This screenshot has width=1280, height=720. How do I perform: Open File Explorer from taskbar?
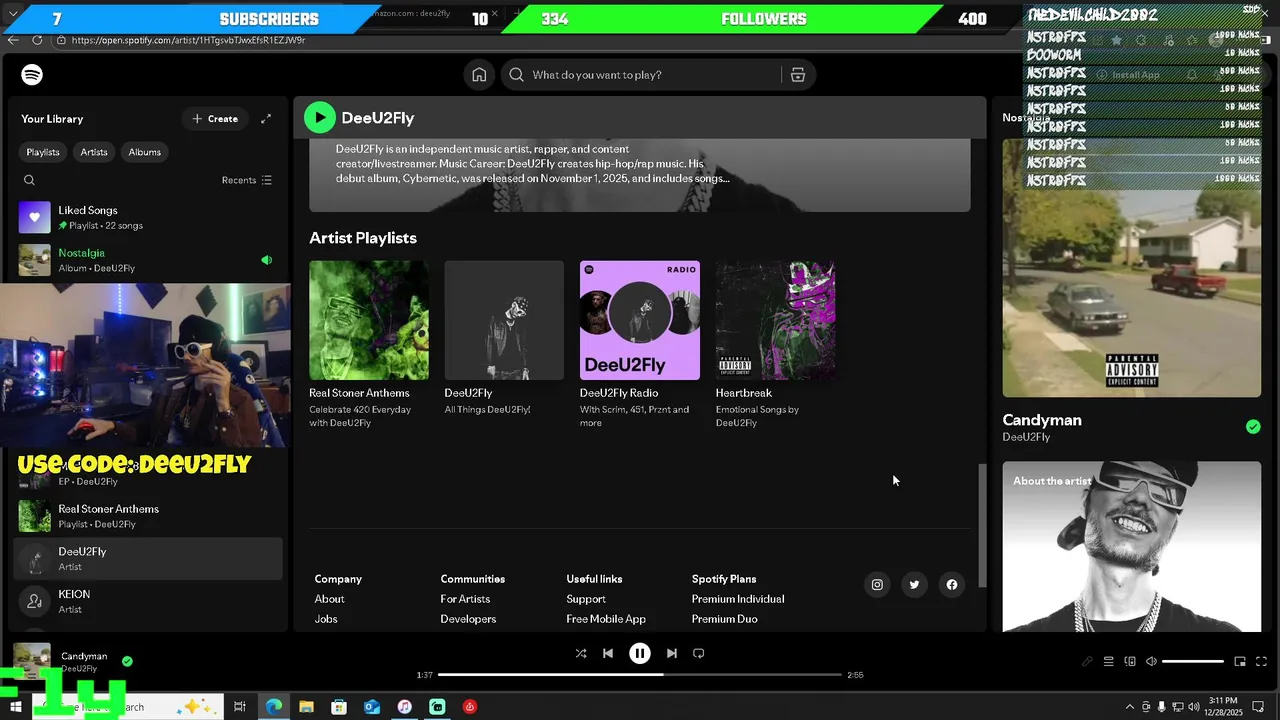click(306, 707)
